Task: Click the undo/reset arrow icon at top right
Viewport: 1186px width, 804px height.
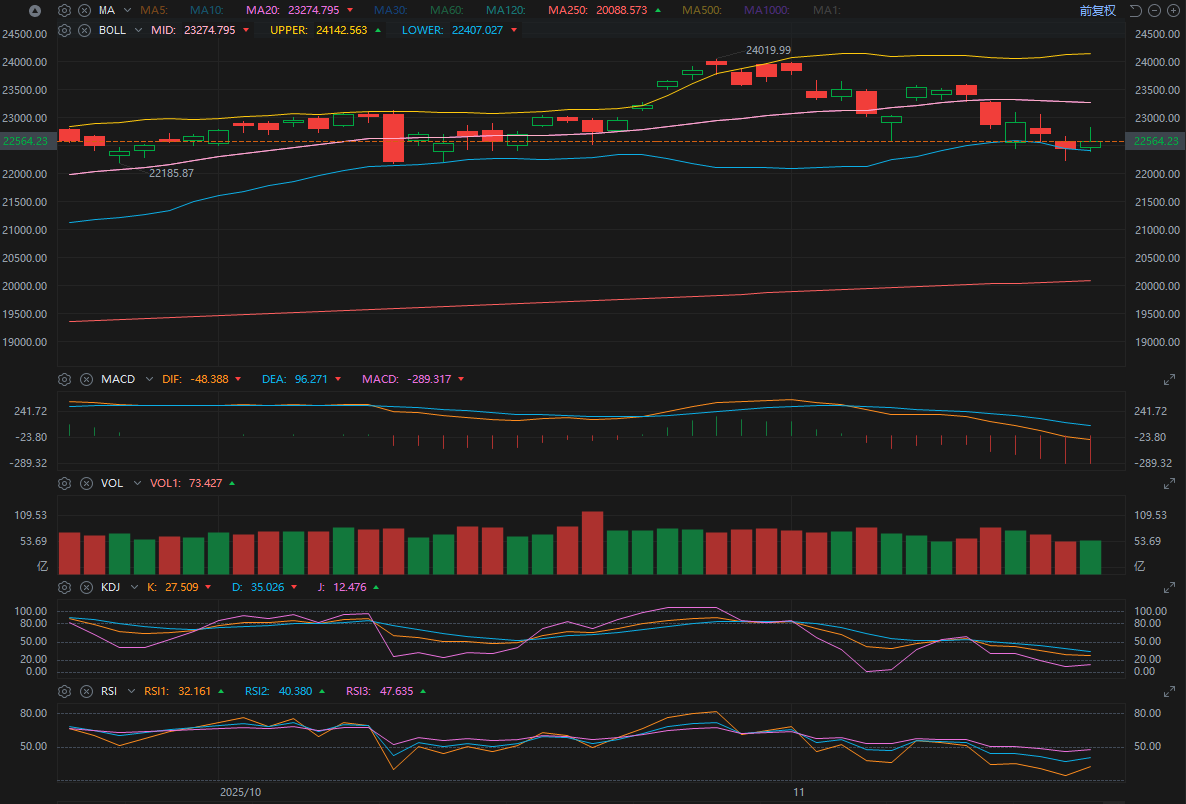Action: [x=1135, y=11]
